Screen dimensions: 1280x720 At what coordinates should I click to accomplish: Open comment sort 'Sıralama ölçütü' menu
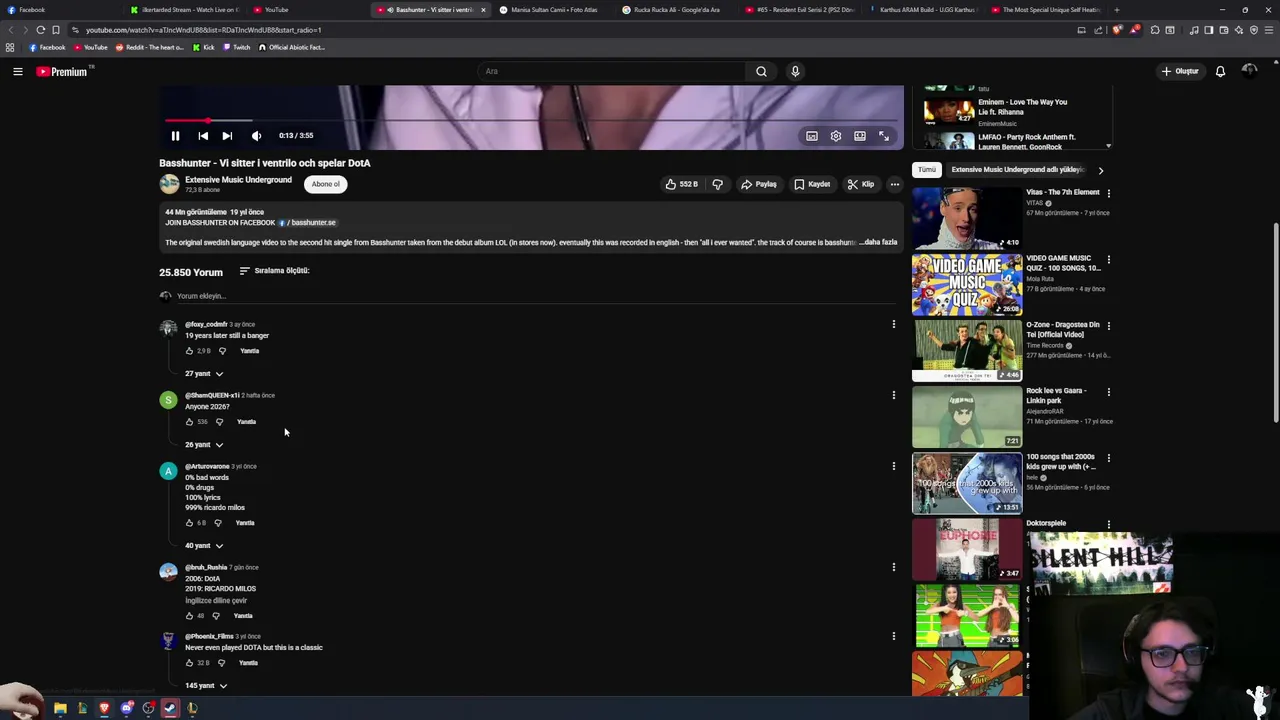coord(274,271)
